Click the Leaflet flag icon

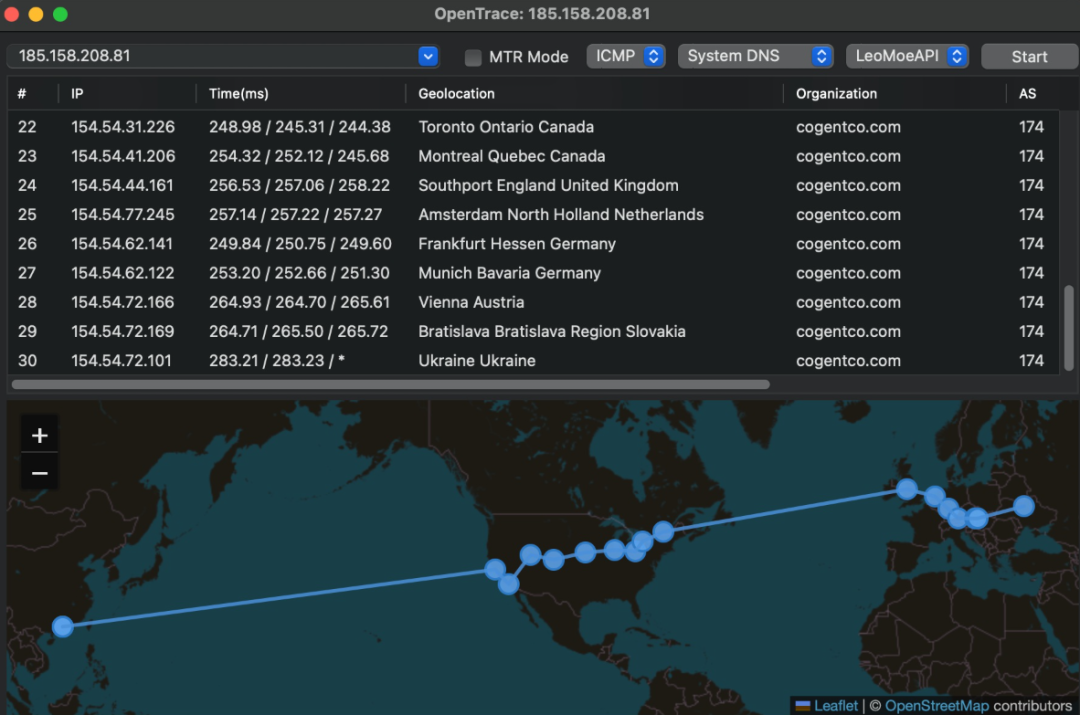click(802, 705)
